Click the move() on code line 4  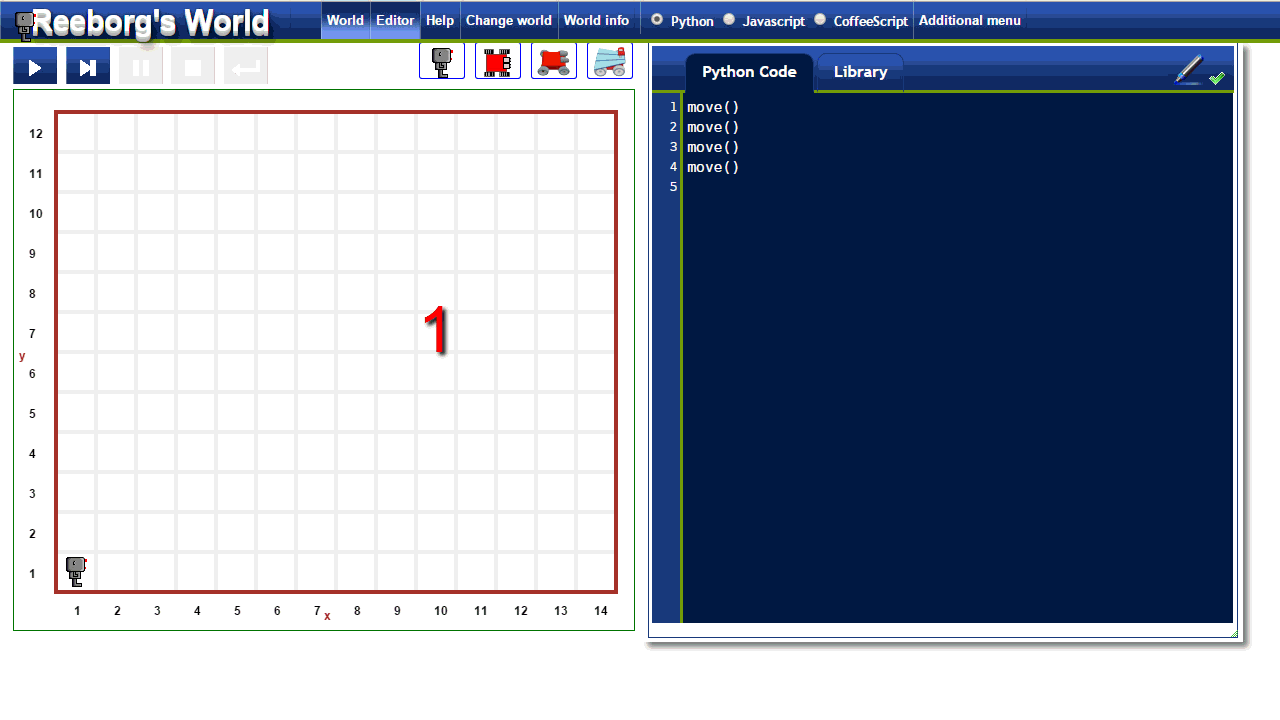coord(713,167)
